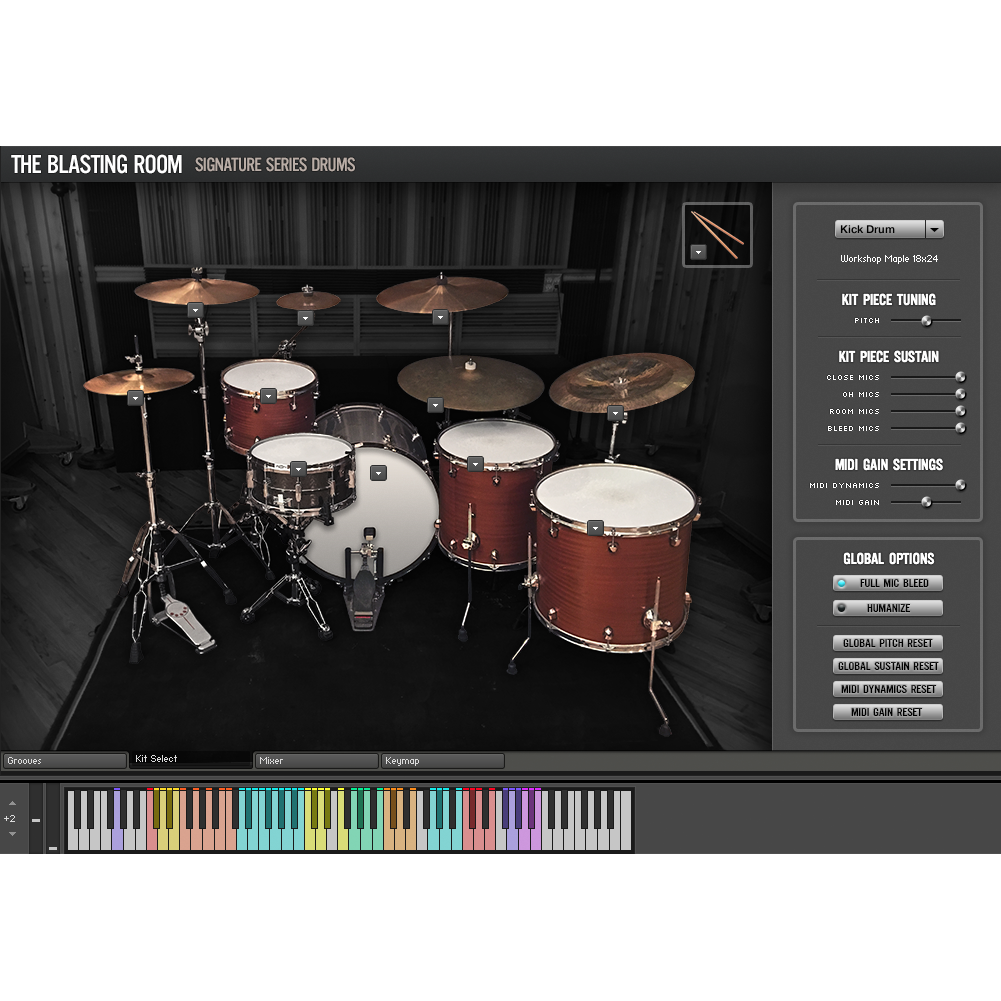Viewport: 1001px width, 1001px height.
Task: Toggle the Full Mic Bleed option
Action: 888,583
